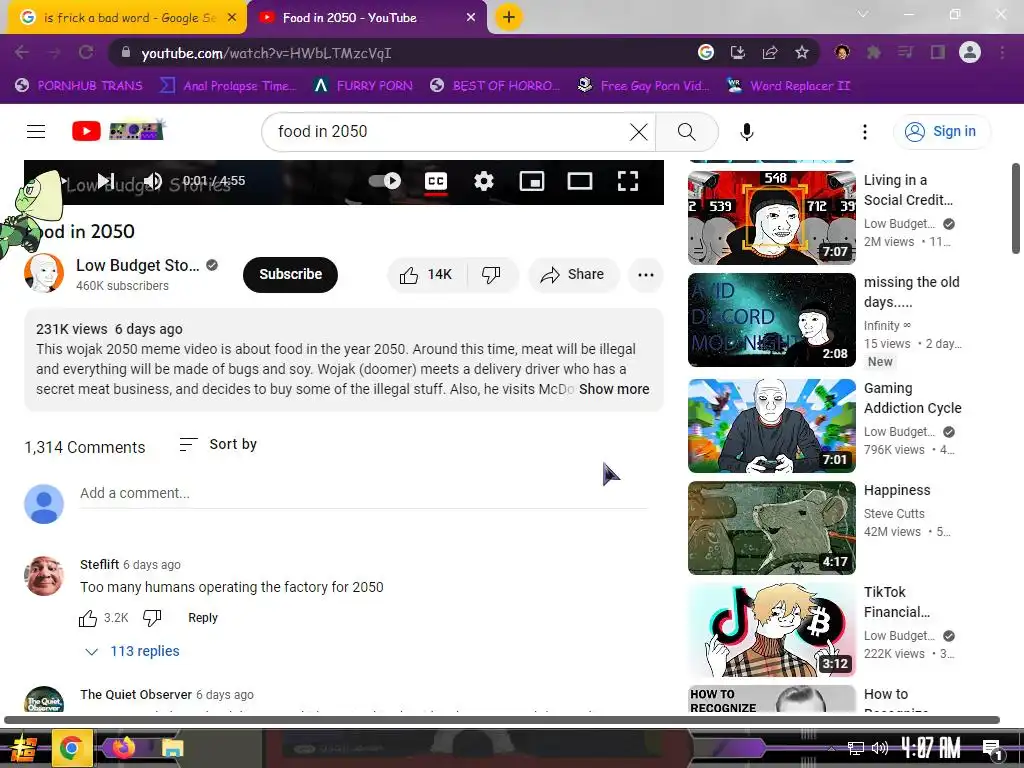Open Windows Start button
This screenshot has height=768, width=1024.
[x=22, y=748]
